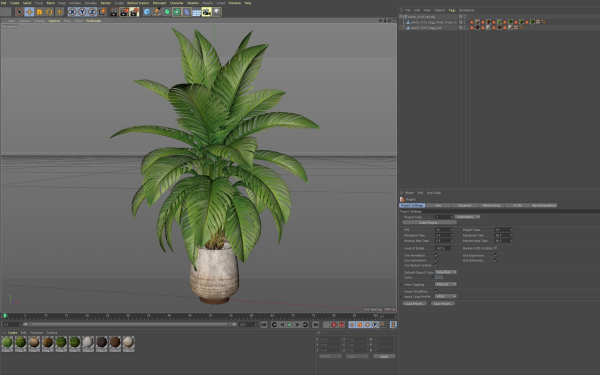Toggle the Z axis lock
The height and width of the screenshot is (375, 600).
pos(92,12)
